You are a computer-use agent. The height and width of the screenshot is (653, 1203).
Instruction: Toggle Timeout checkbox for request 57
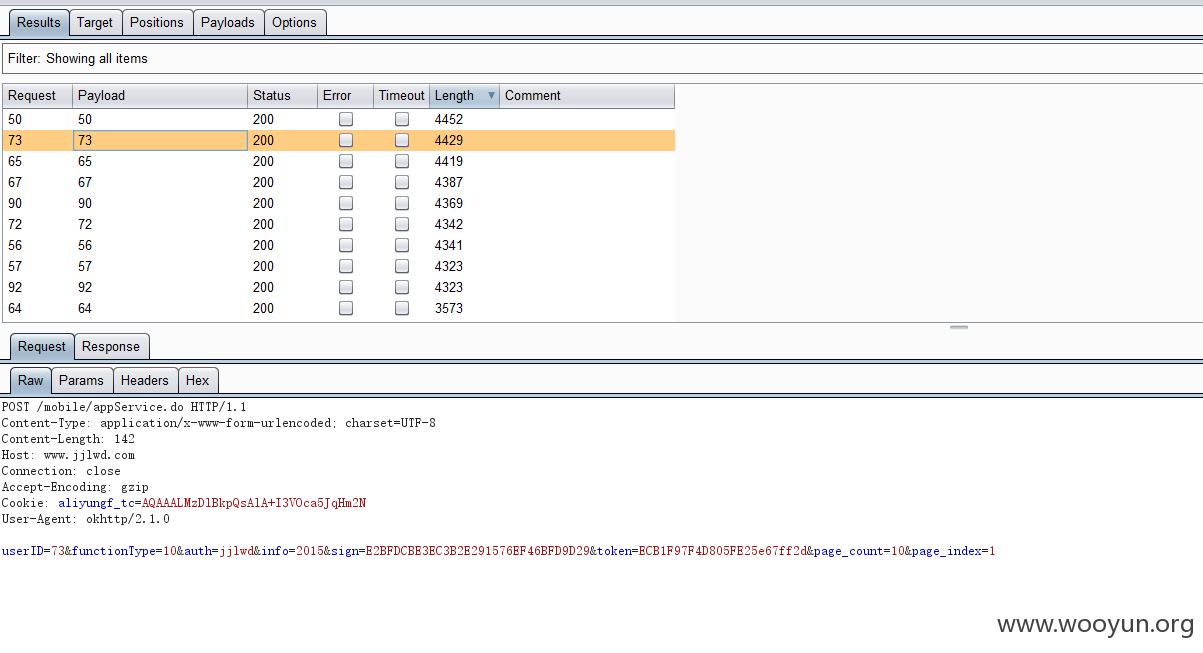pos(402,266)
